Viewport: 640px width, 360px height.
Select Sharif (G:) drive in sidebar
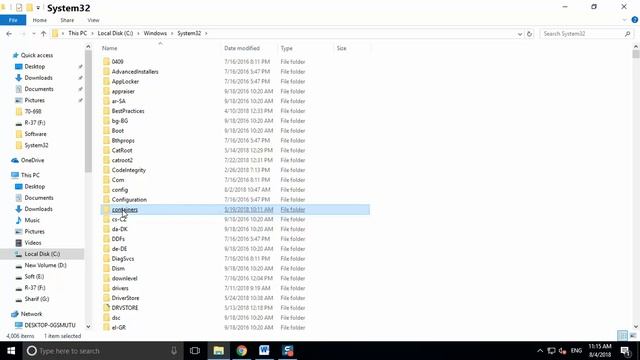[37, 299]
